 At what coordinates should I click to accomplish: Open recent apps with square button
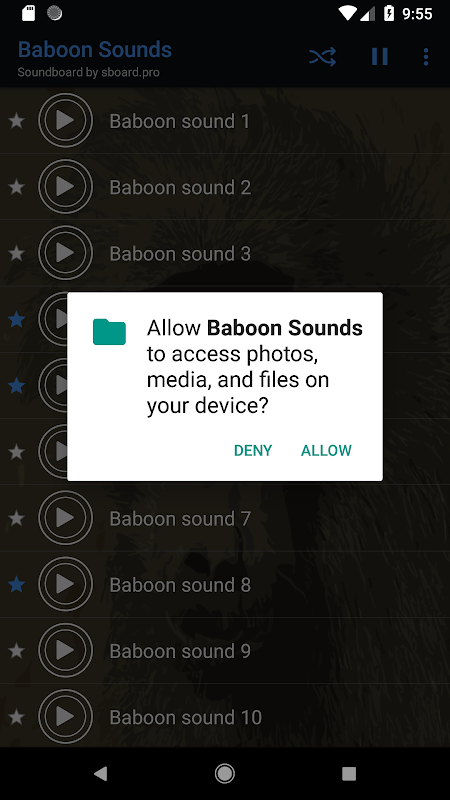click(x=349, y=774)
